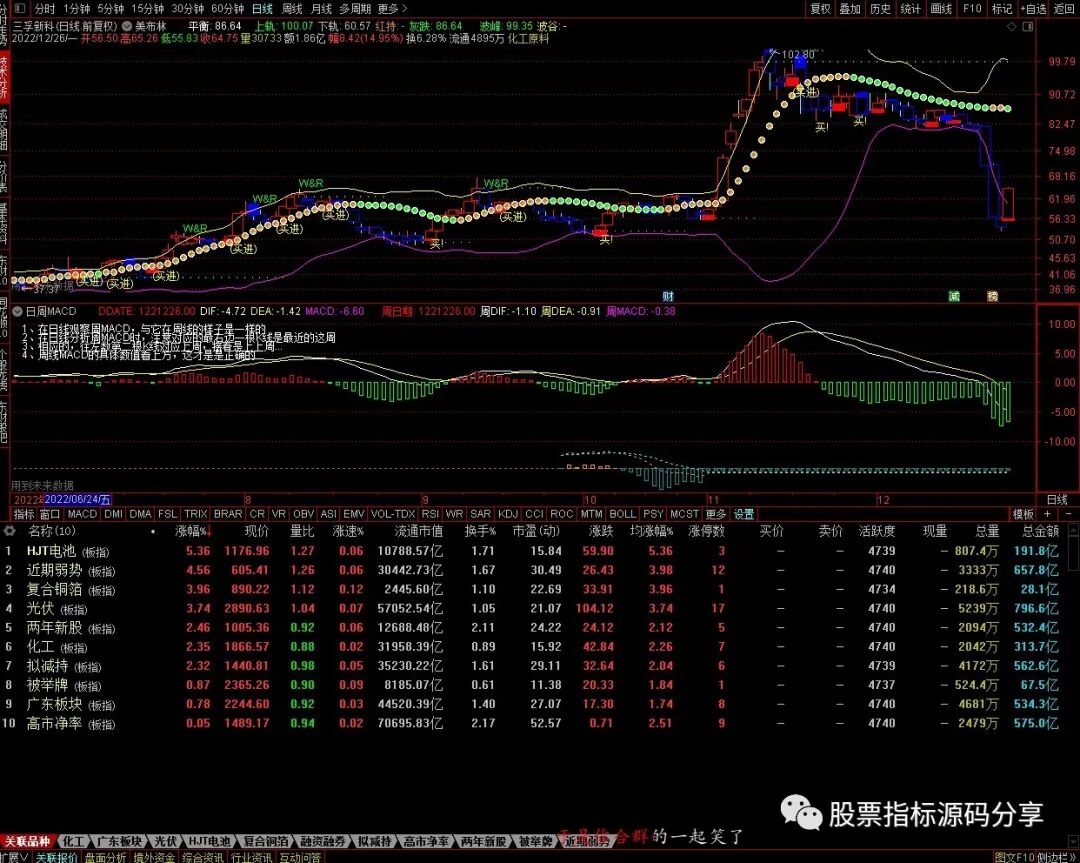Open the 盘面分析 bottom tab

click(105, 857)
